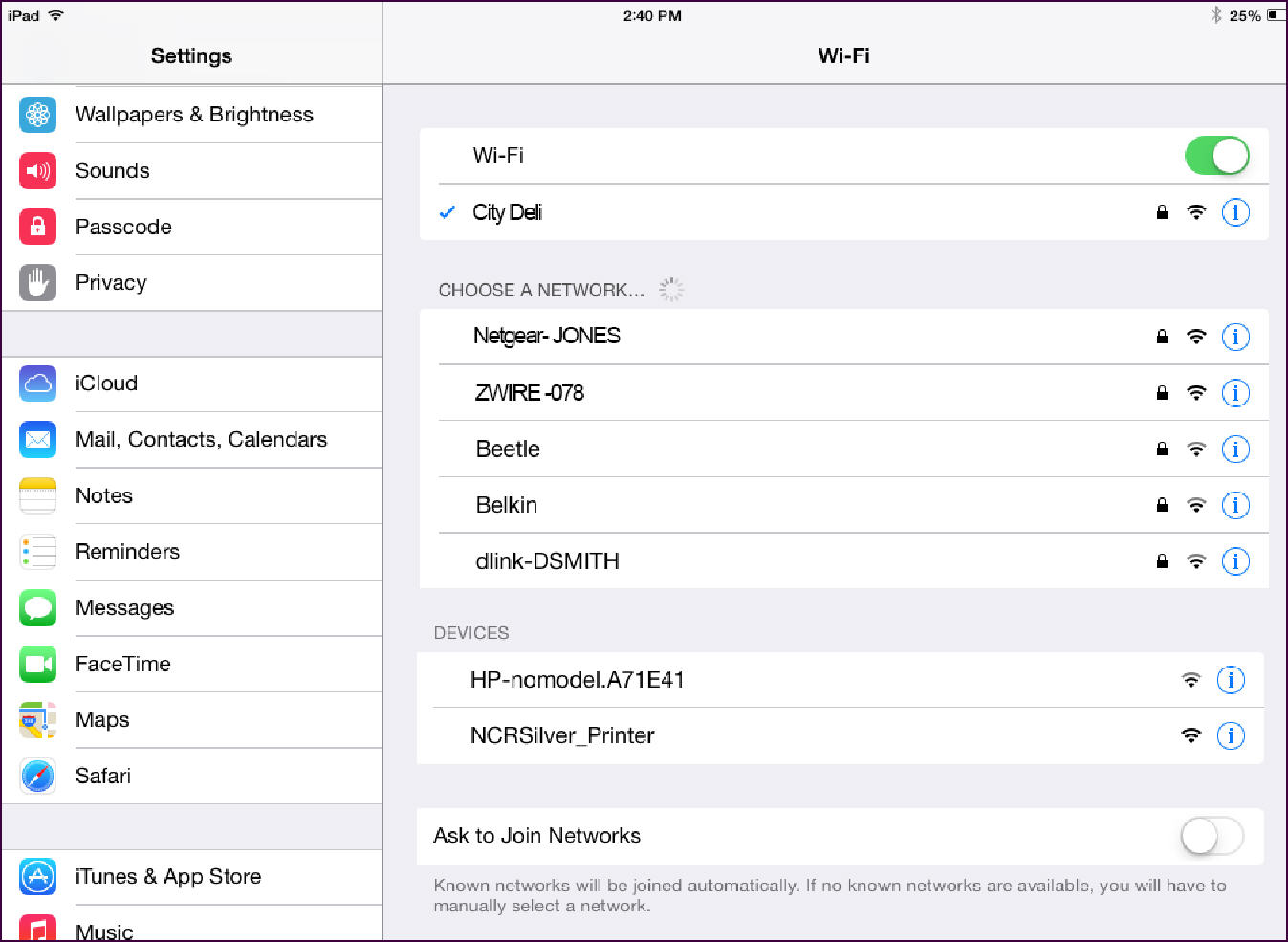Viewport: 1288px width, 942px height.
Task: Tap the Bluetooth icon in status bar
Action: pos(1216,15)
